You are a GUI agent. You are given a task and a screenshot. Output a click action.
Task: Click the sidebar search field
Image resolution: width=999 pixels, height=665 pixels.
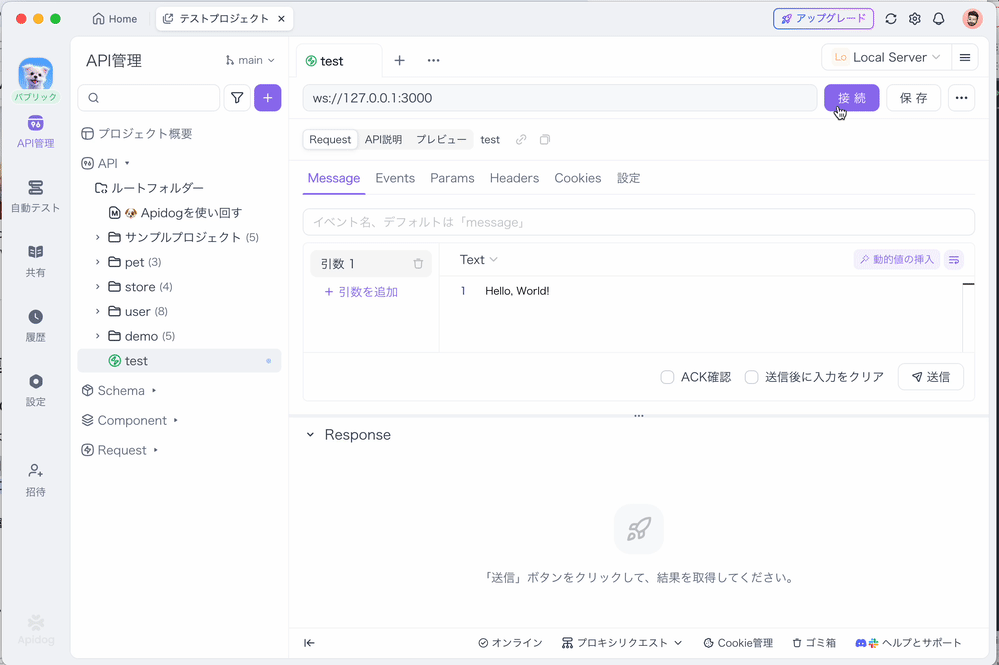[x=149, y=98]
